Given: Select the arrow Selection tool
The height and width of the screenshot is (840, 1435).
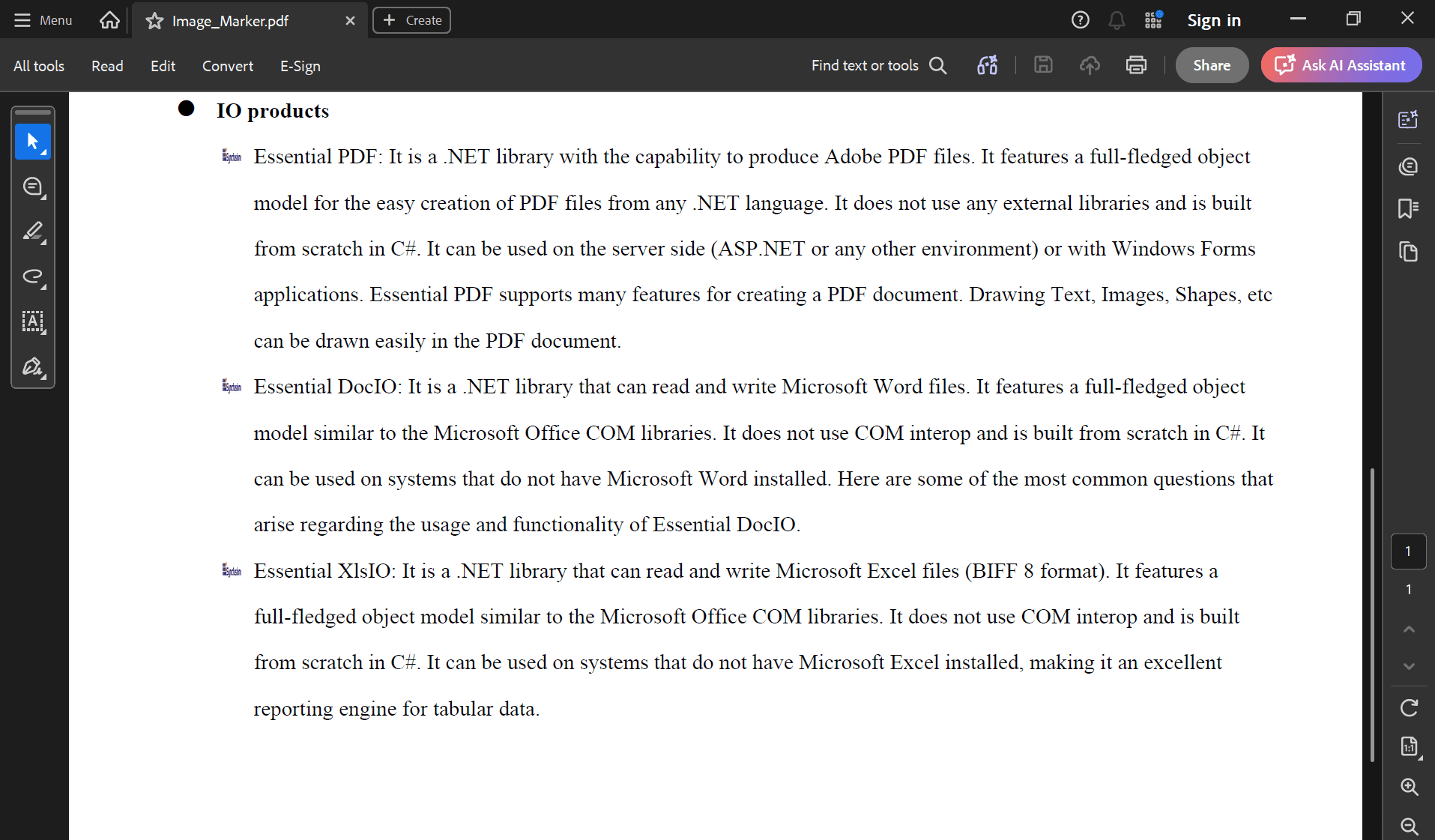Looking at the screenshot, I should [x=33, y=142].
